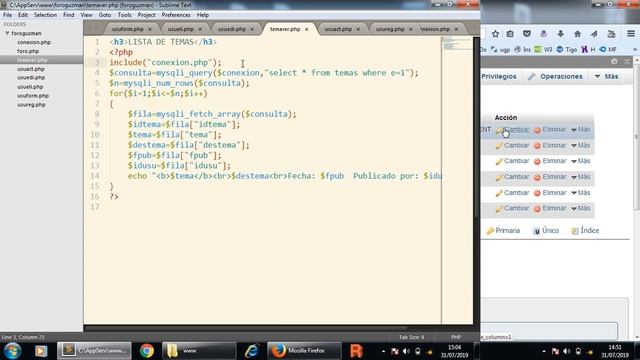Open conexion.php from the sidebar
Screen dimensions: 640x360
[x=34, y=42]
